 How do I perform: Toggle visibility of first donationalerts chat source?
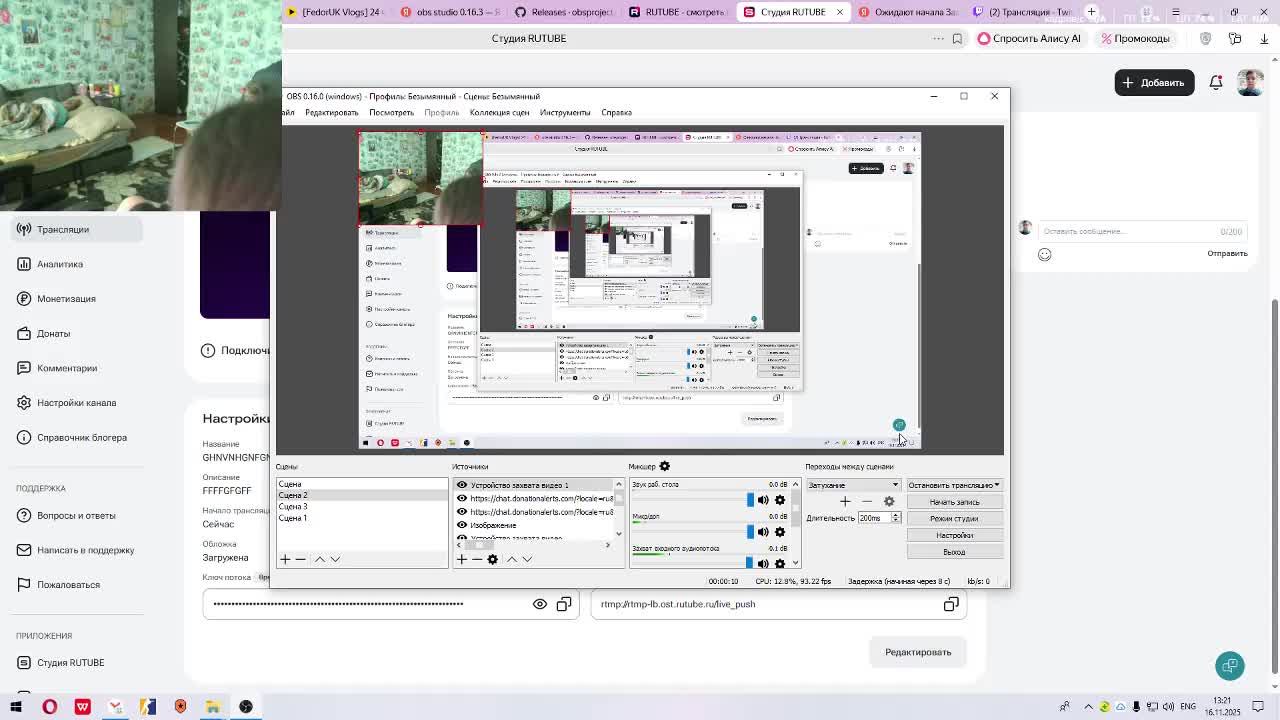(x=462, y=498)
